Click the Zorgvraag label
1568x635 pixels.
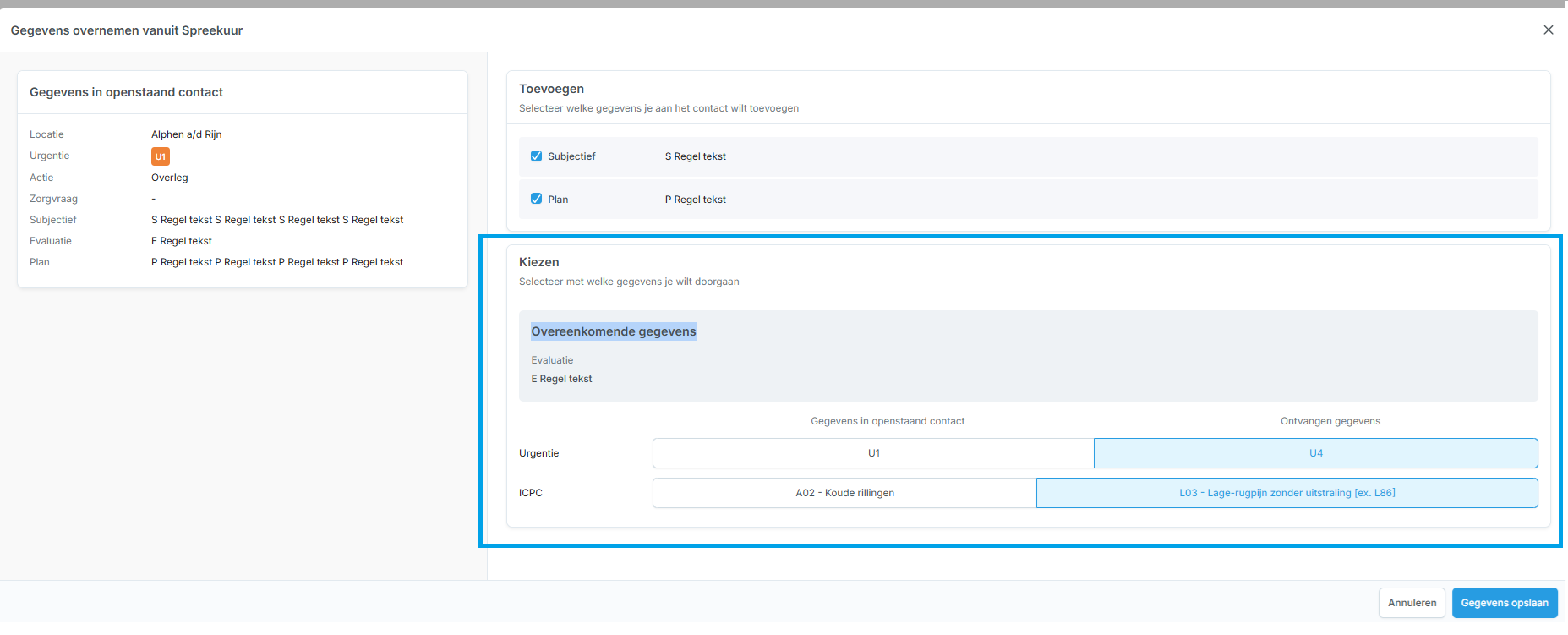53,199
